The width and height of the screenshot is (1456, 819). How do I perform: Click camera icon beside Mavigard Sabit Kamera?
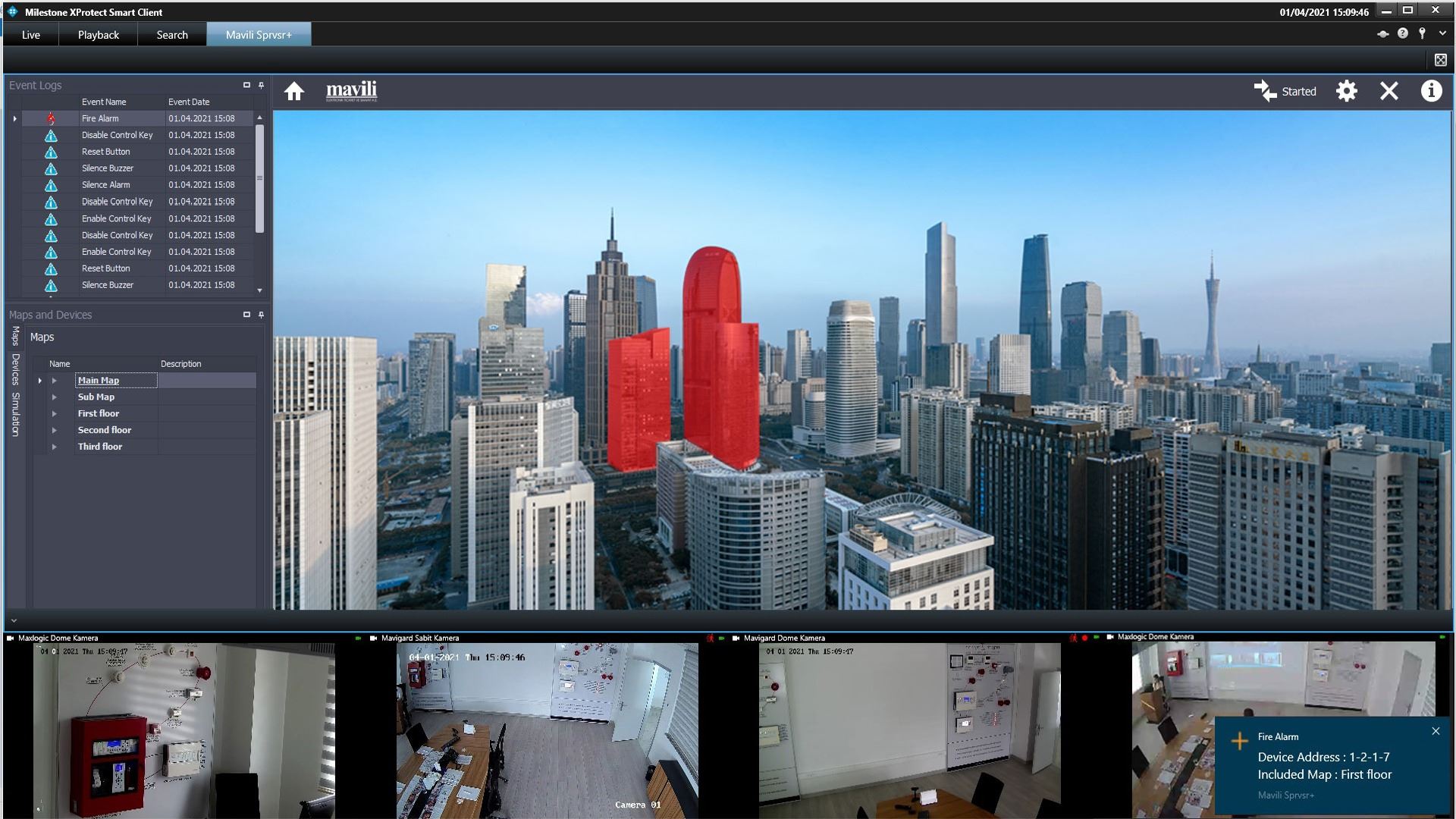click(373, 638)
